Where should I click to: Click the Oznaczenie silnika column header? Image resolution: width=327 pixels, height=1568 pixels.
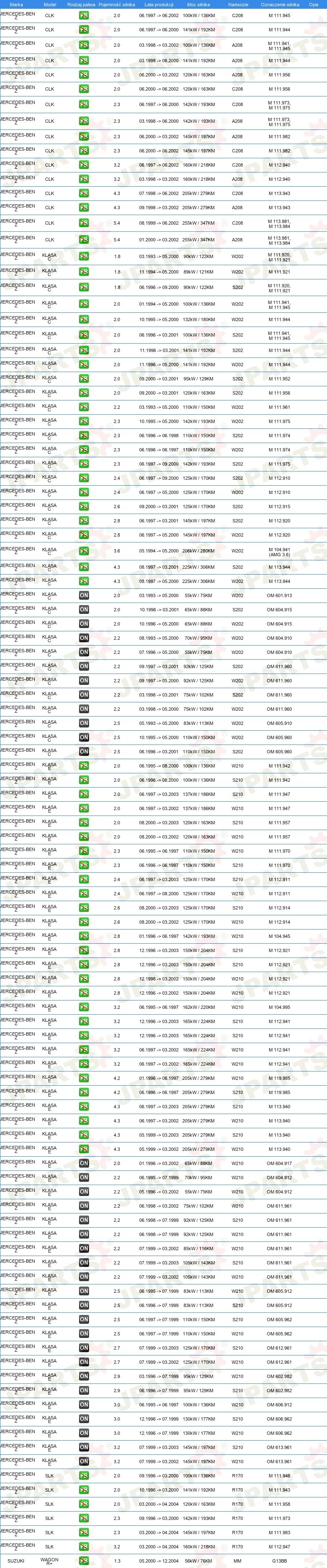tap(279, 4)
